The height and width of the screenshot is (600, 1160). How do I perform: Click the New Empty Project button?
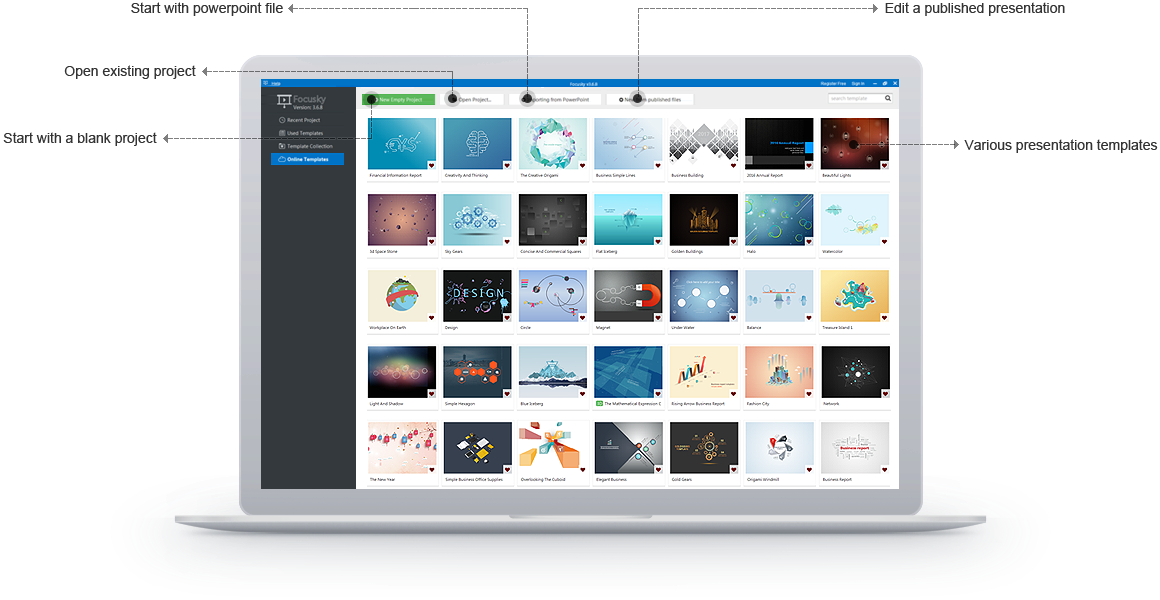(x=399, y=100)
